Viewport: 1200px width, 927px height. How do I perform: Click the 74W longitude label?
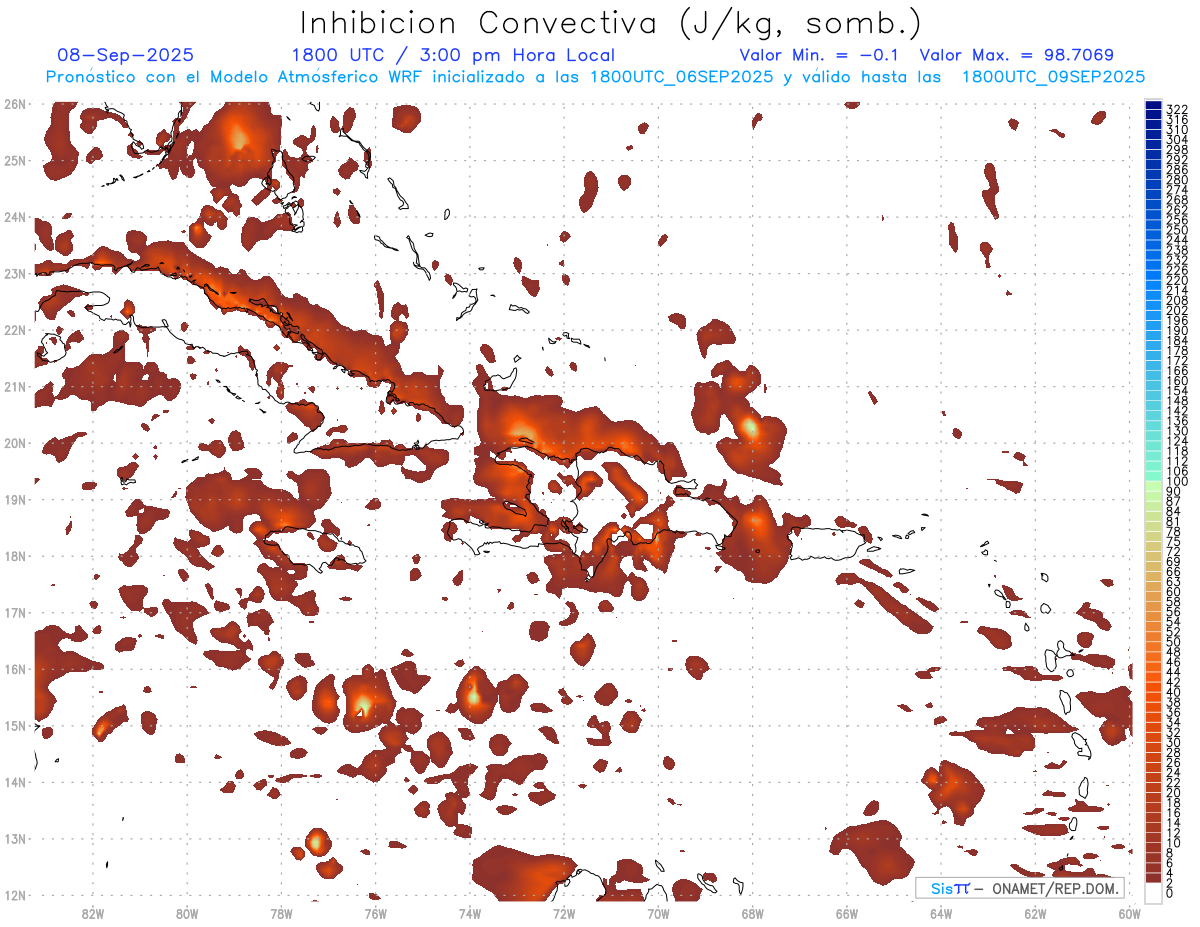point(470,913)
